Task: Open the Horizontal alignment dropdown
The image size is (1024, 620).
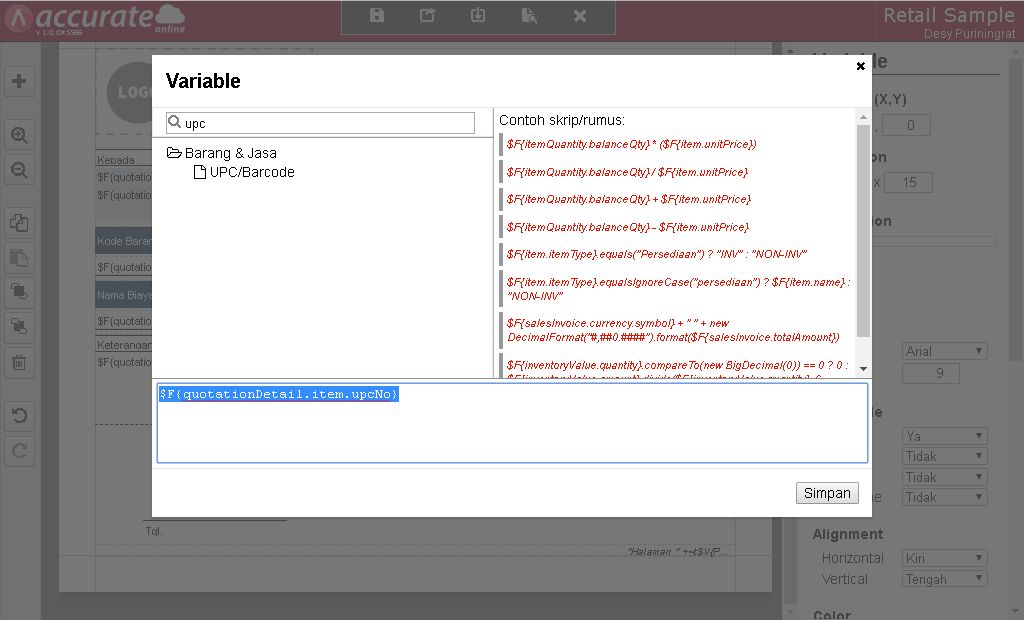Action: pos(944,558)
